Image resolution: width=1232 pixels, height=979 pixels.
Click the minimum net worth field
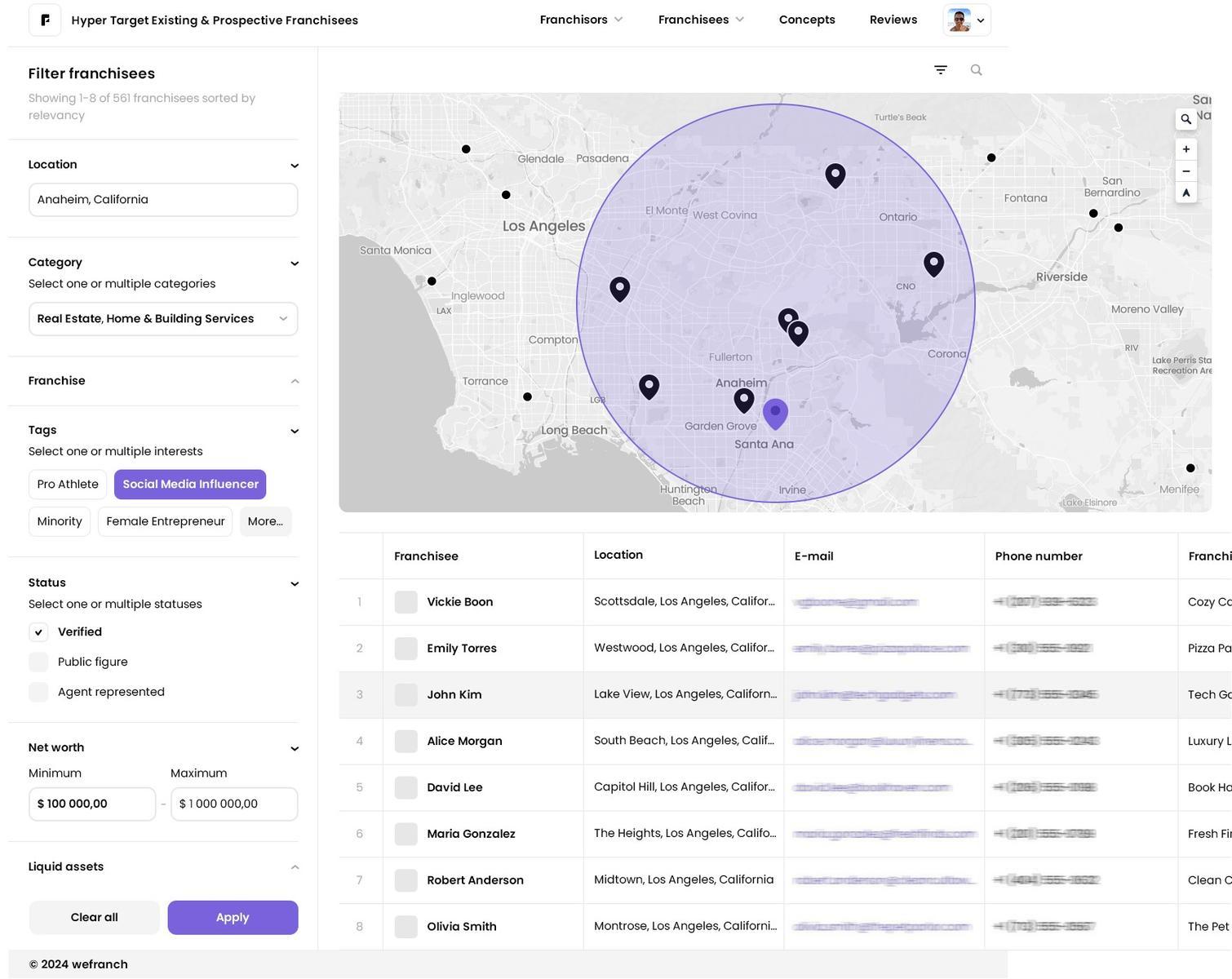(x=92, y=804)
